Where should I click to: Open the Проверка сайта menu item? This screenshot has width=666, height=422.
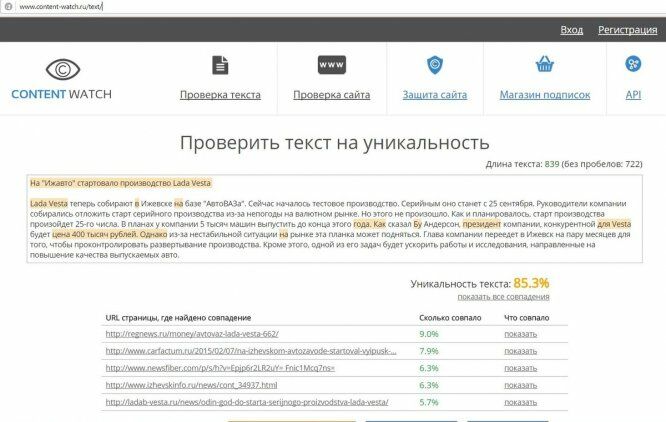[332, 95]
